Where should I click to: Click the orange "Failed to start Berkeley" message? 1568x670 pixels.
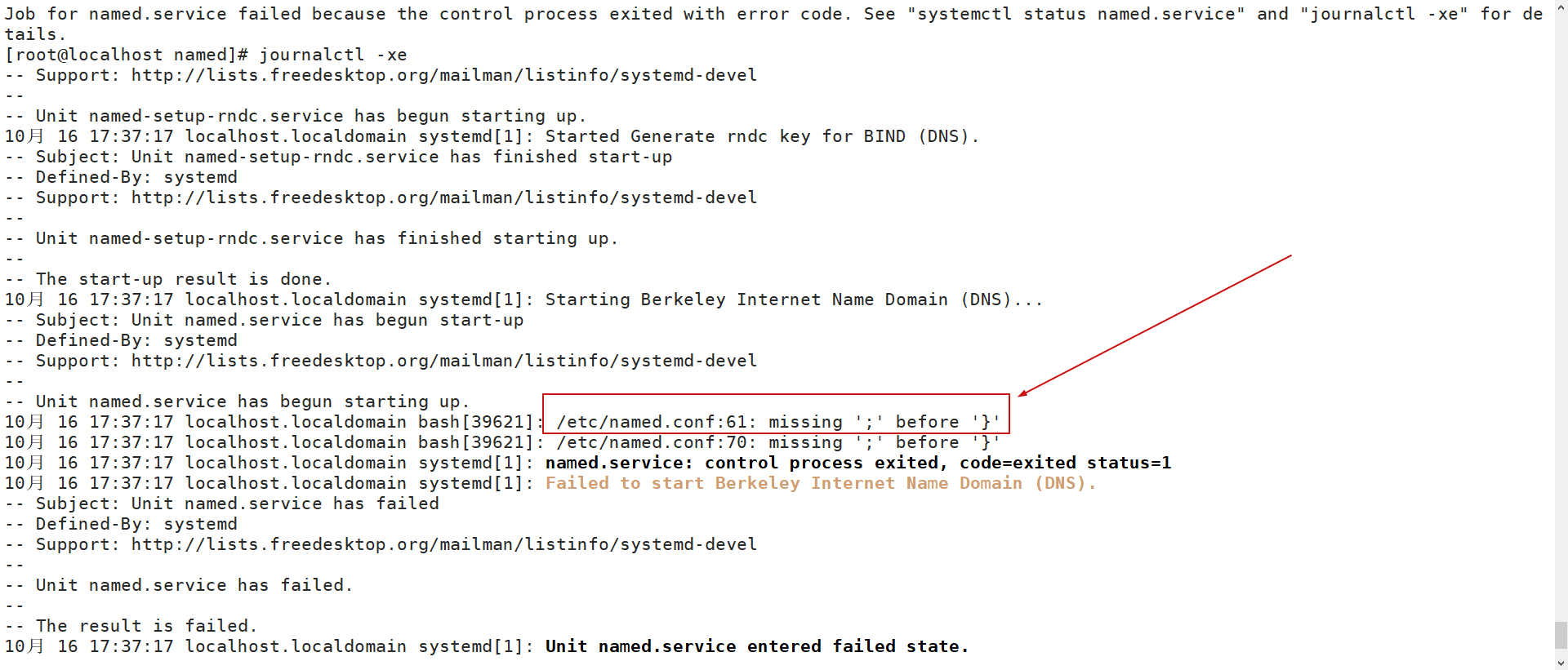[x=820, y=483]
